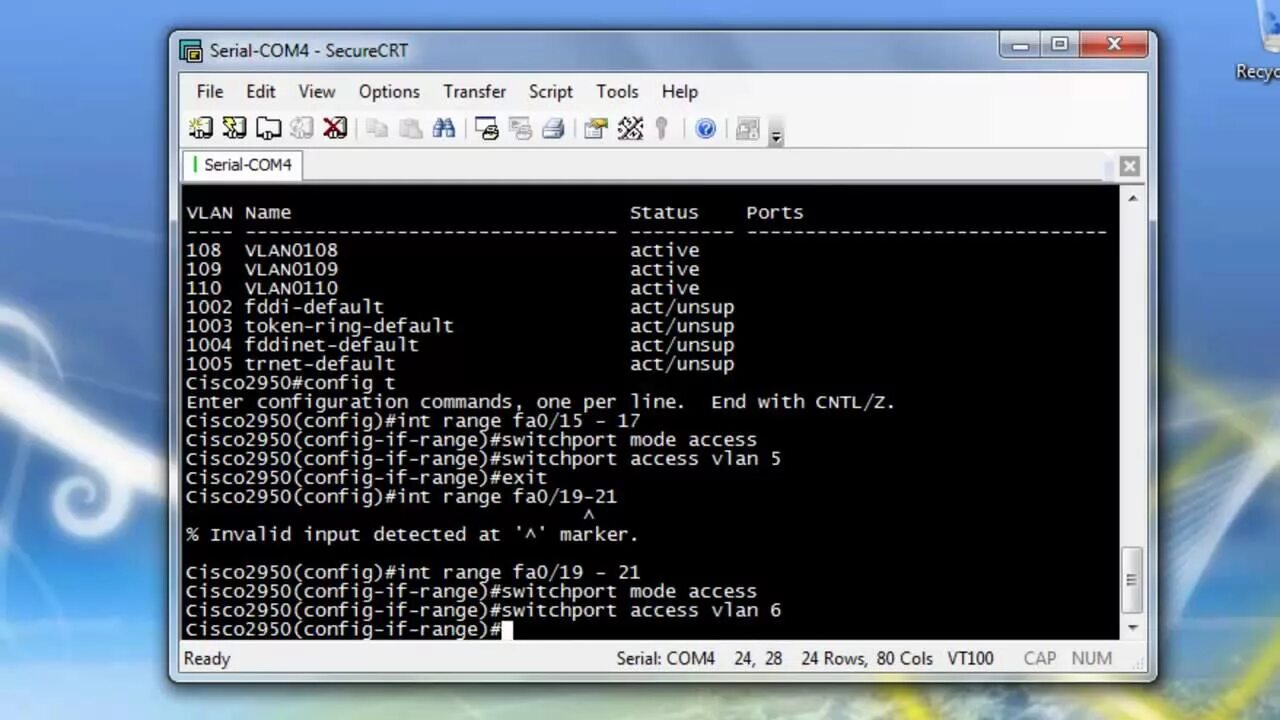Click the '% Invalid input detected' message

pos(412,535)
